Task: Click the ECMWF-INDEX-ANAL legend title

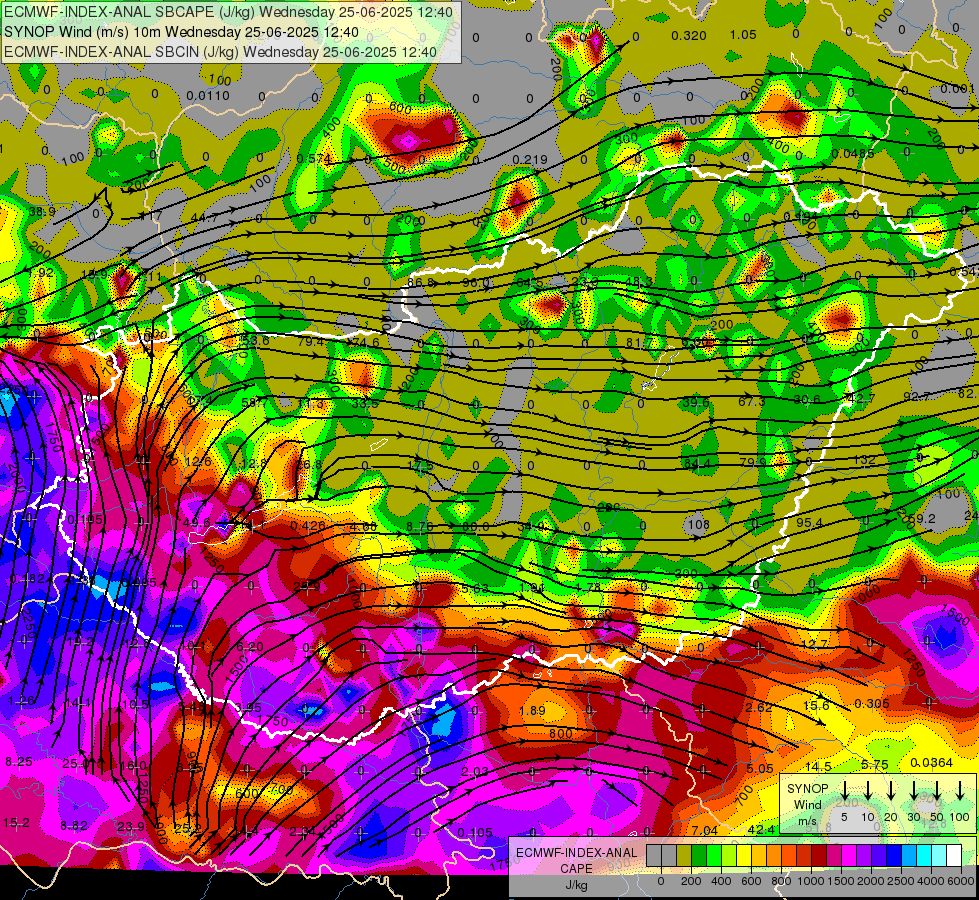Action: pos(576,853)
